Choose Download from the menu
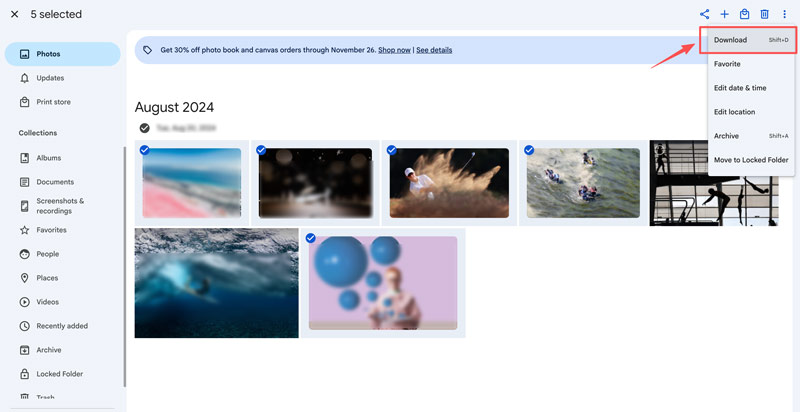This screenshot has width=800, height=412. coord(751,40)
